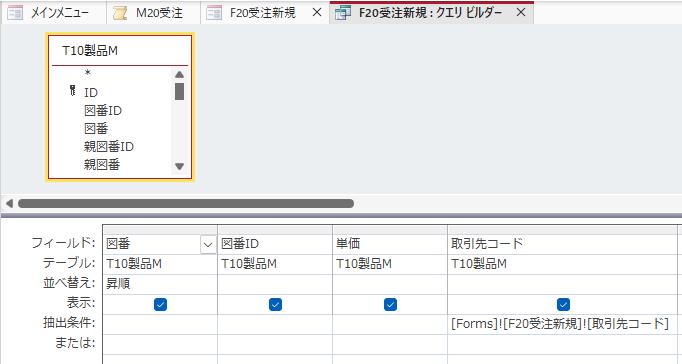Uncheck the 表示 checkbox for 図番ID
This screenshot has width=682, height=364.
pyautogui.click(x=275, y=304)
